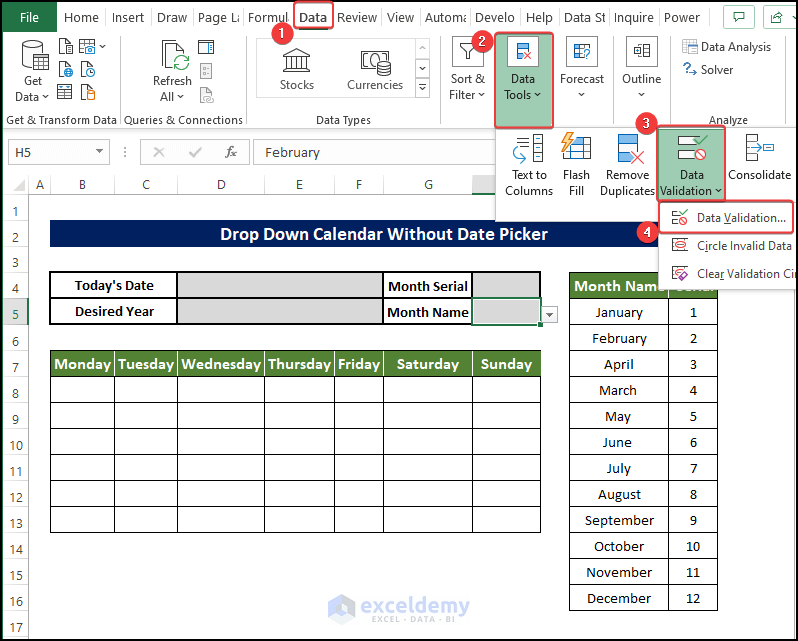Click the Refresh All button
This screenshot has width=798, height=641.
[x=173, y=71]
